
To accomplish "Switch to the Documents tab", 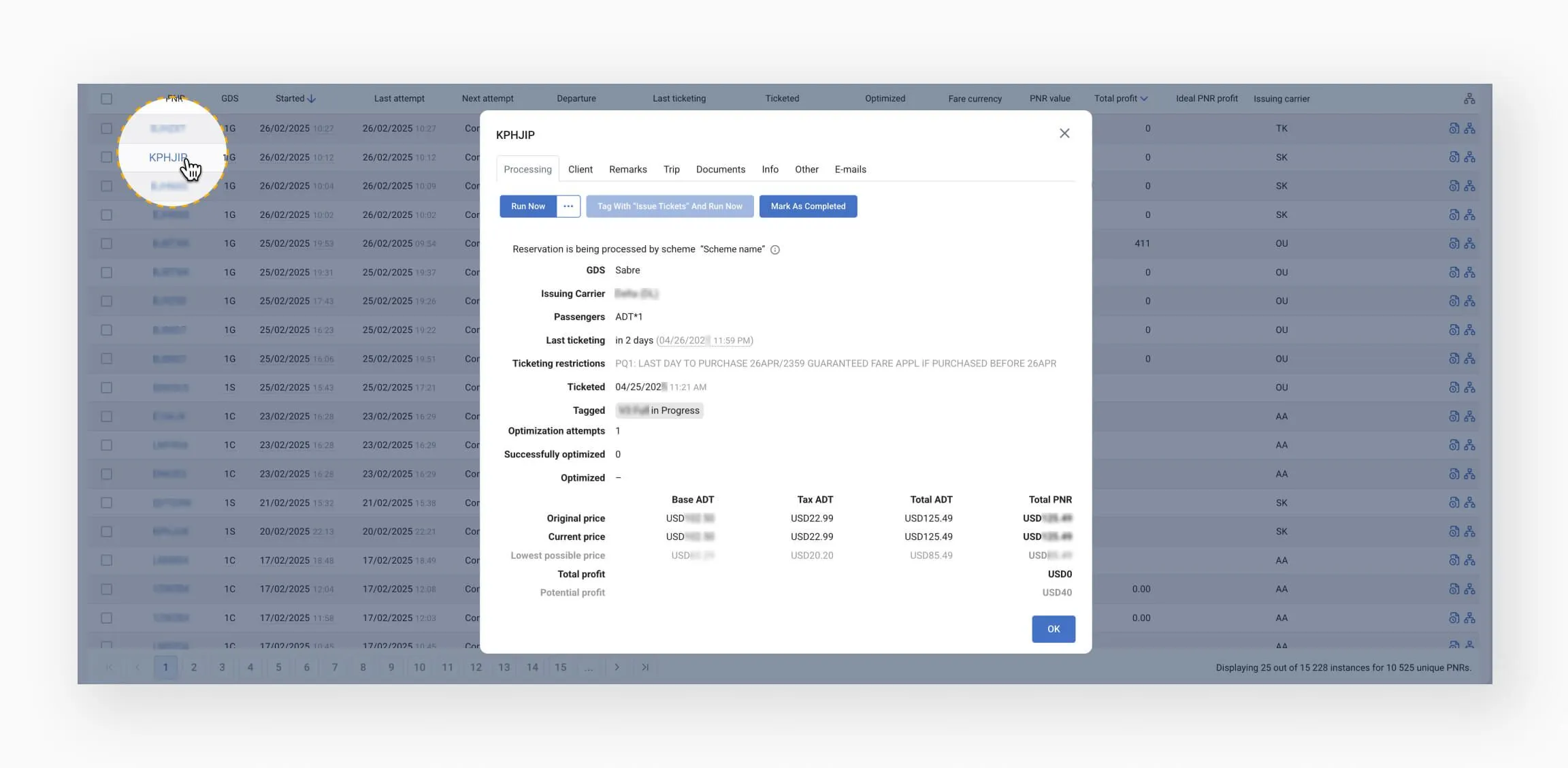I will [721, 169].
